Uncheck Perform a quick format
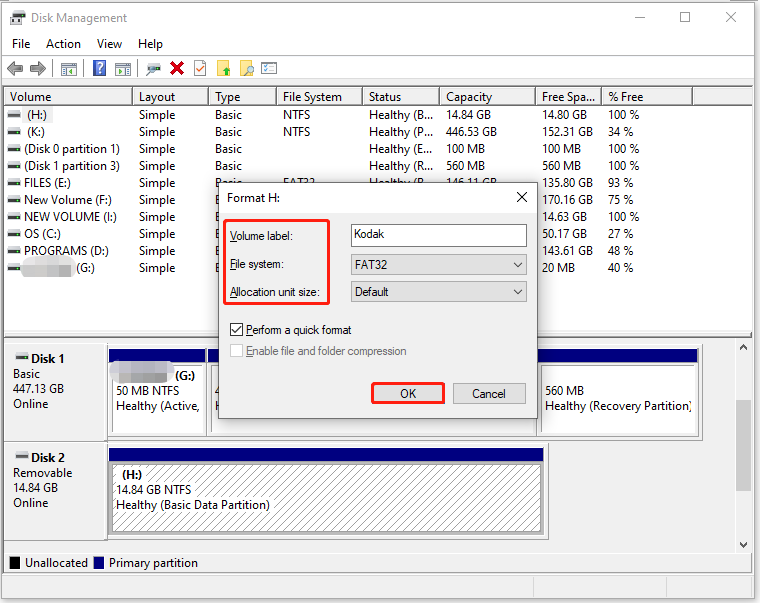 point(237,330)
